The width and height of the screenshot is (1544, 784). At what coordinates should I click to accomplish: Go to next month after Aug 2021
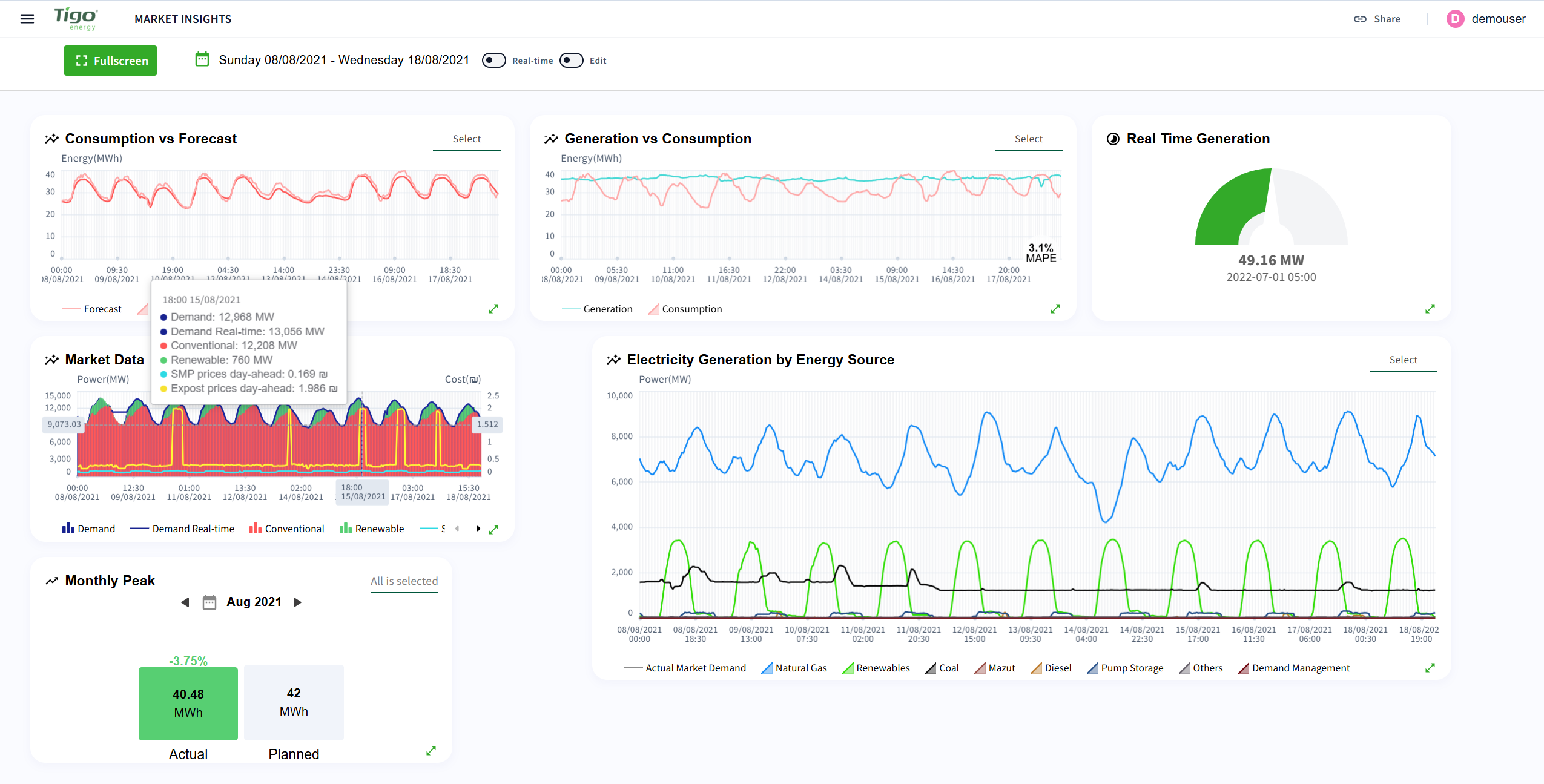point(297,602)
